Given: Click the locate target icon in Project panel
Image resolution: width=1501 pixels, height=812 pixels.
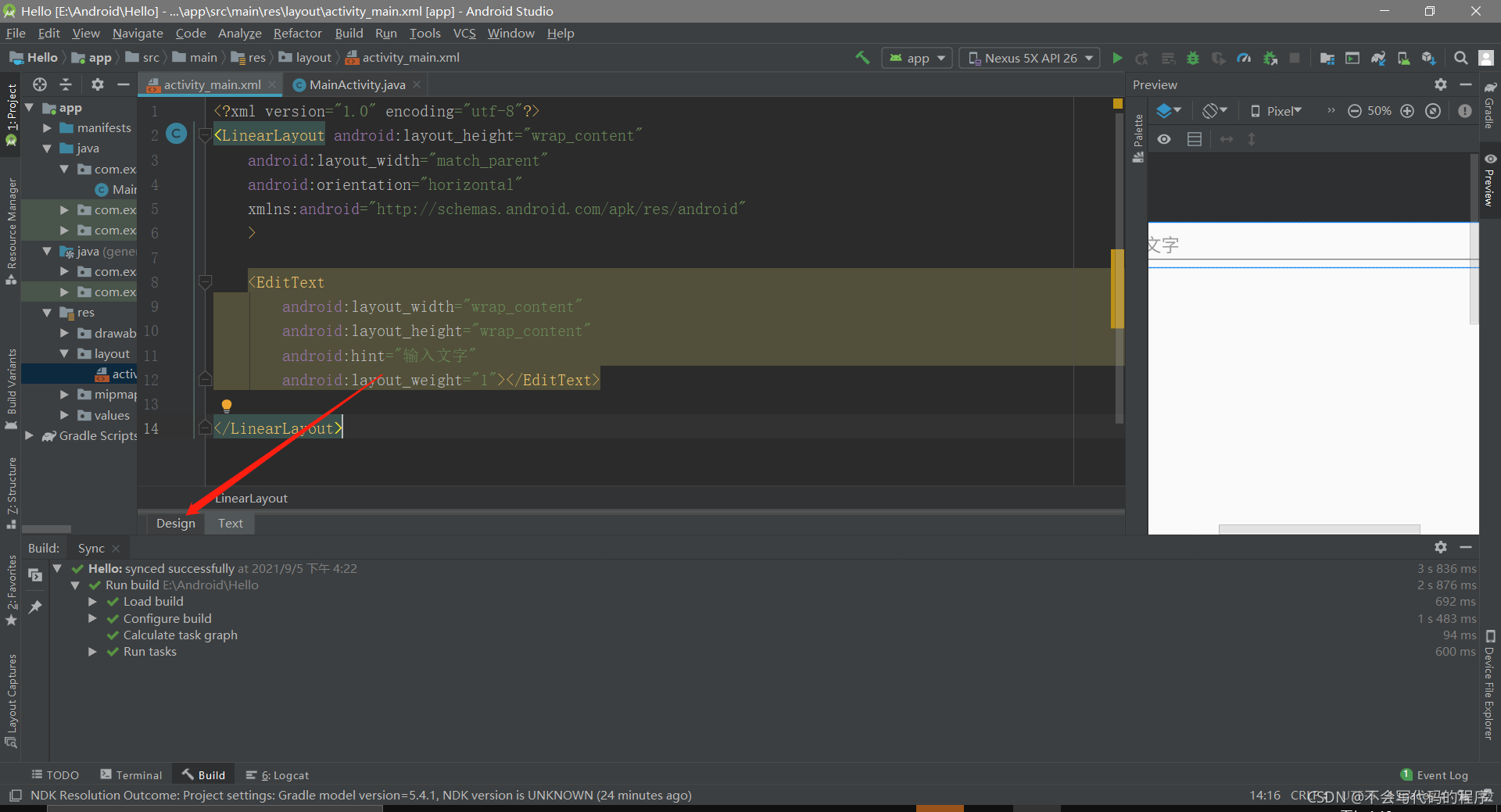Looking at the screenshot, I should click(40, 84).
